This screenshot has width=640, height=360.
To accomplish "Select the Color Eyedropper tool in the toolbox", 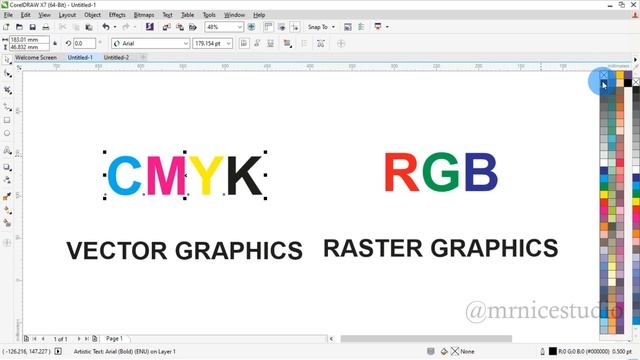I will [x=7, y=197].
